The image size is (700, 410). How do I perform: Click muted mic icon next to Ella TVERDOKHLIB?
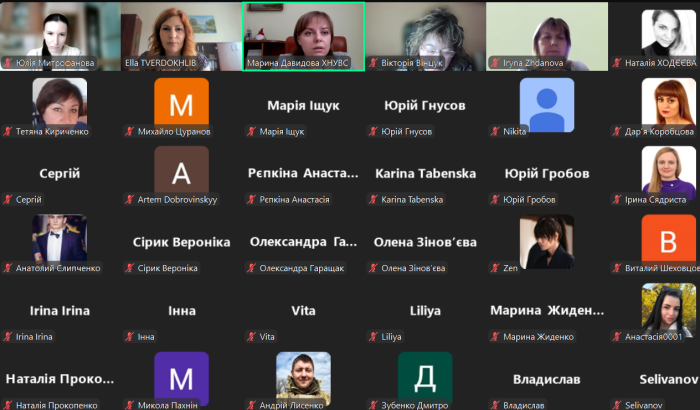pyautogui.click(x=128, y=63)
